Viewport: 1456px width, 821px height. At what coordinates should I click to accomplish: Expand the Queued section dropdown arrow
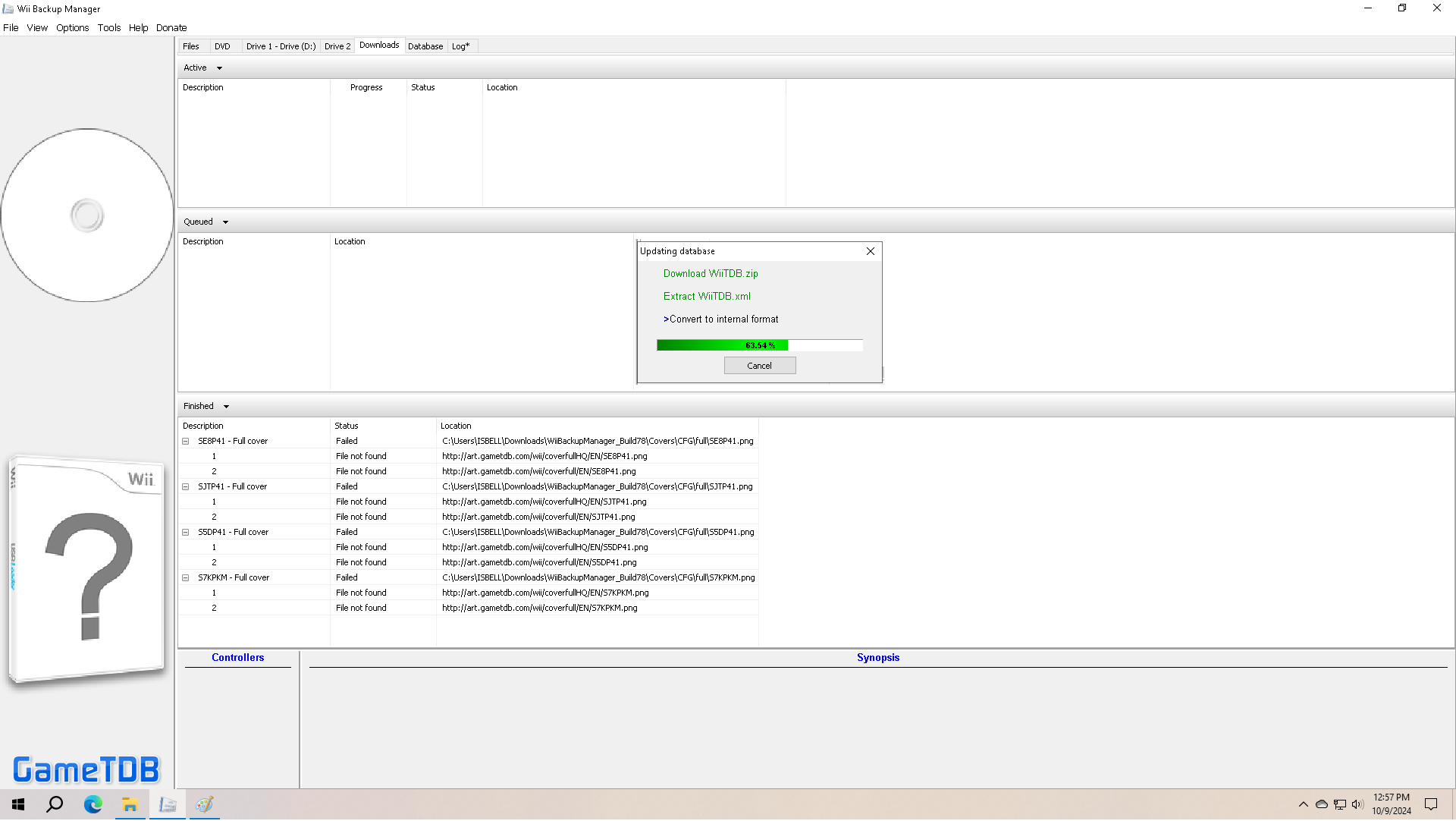pos(225,222)
